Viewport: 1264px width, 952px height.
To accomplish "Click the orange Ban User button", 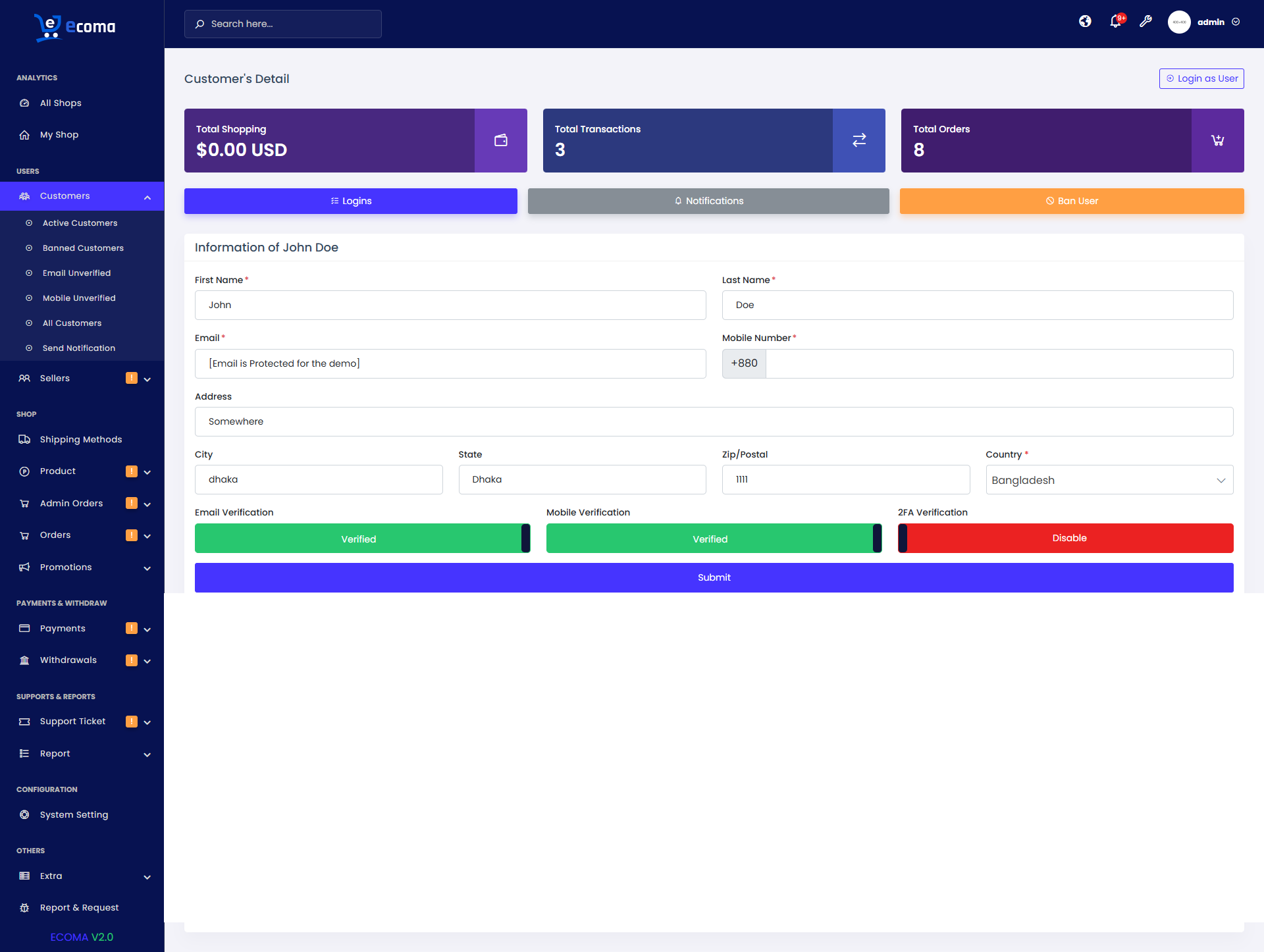I will pyautogui.click(x=1071, y=201).
